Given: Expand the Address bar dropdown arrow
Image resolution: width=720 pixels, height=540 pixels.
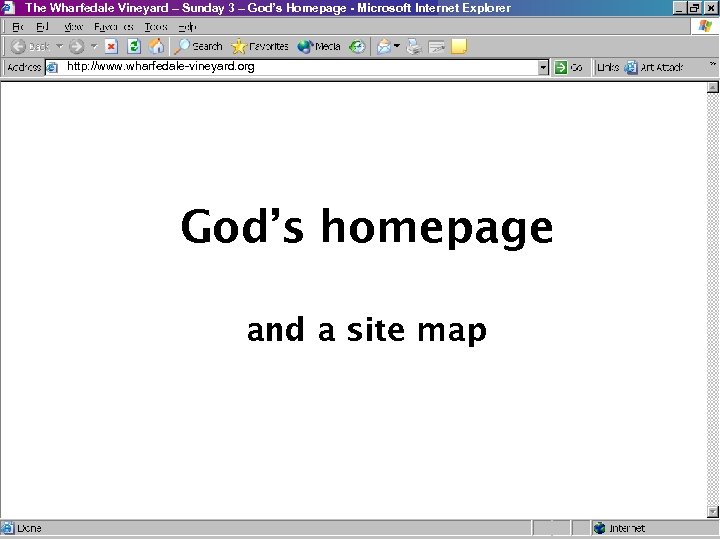Looking at the screenshot, I should (543, 68).
